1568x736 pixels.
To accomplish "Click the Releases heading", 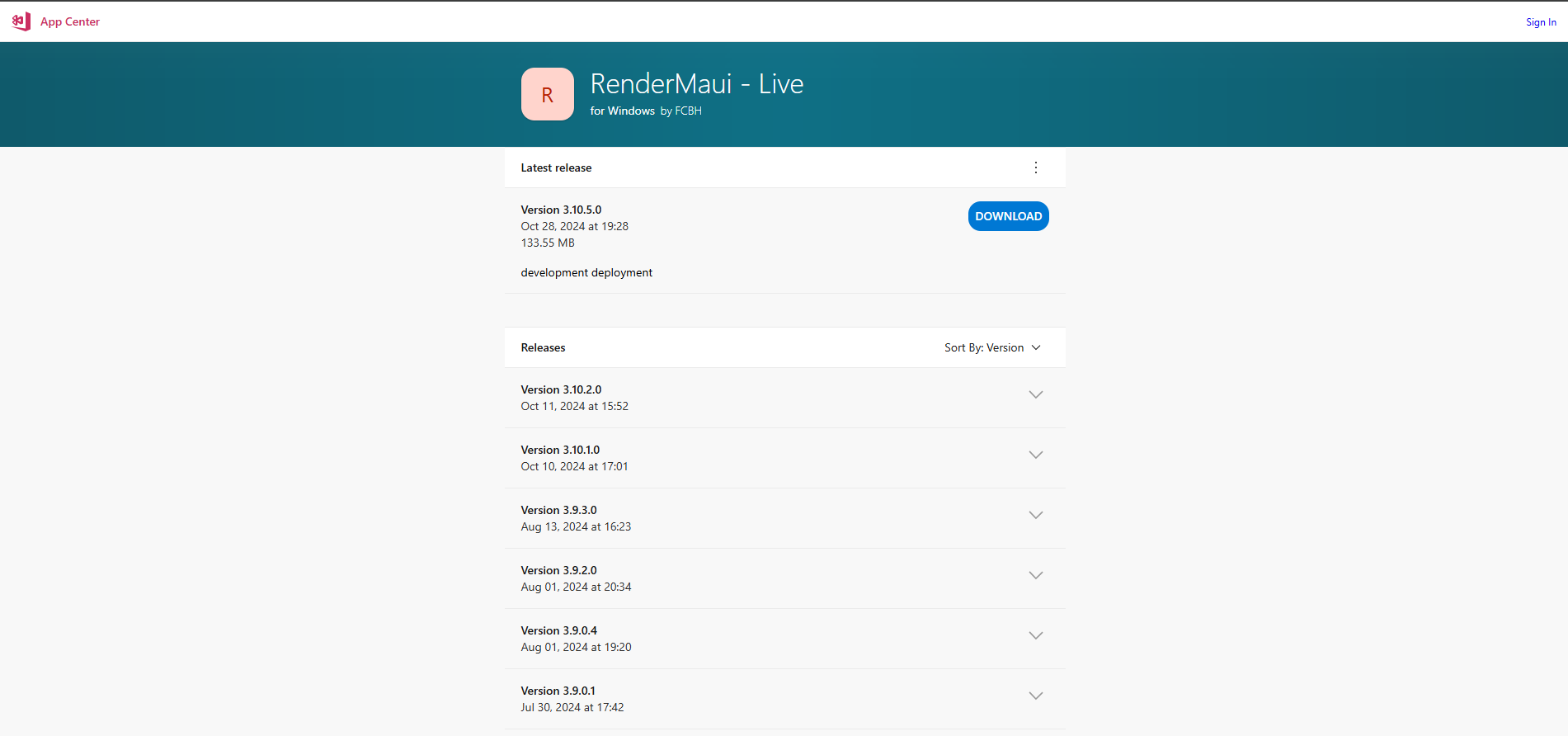I will point(543,347).
